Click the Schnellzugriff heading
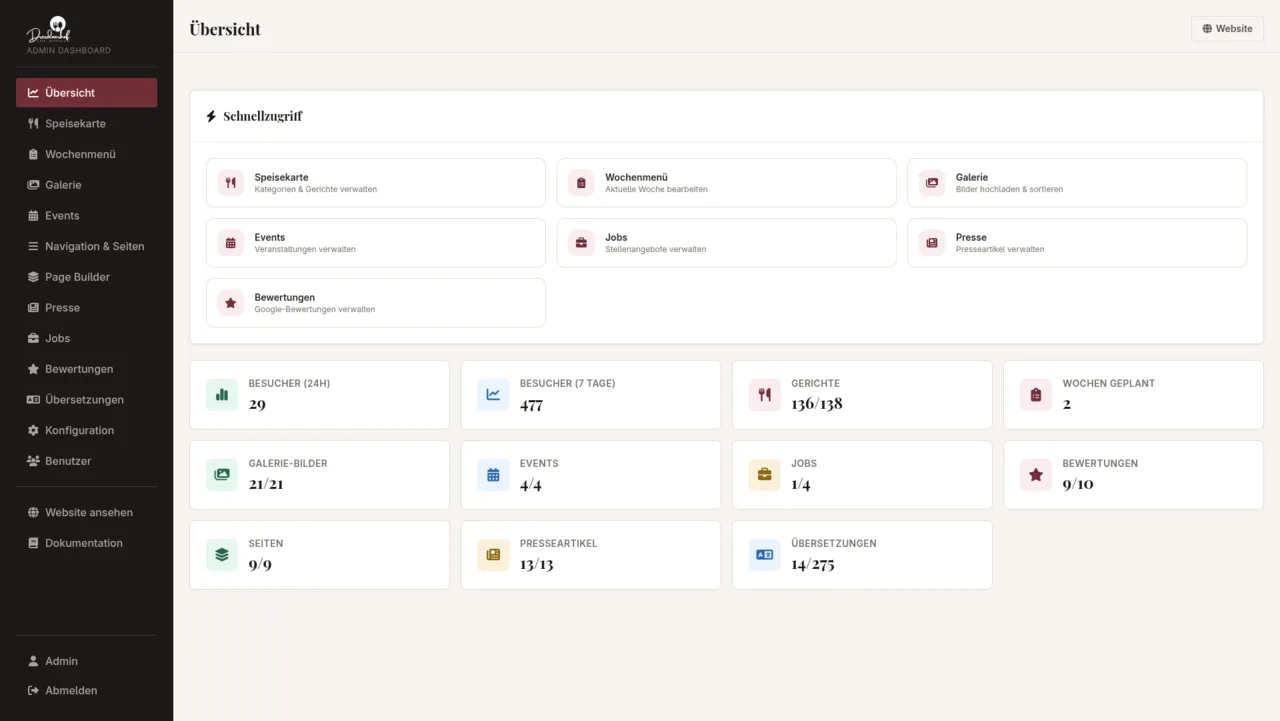The height and width of the screenshot is (721, 1280). click(263, 116)
